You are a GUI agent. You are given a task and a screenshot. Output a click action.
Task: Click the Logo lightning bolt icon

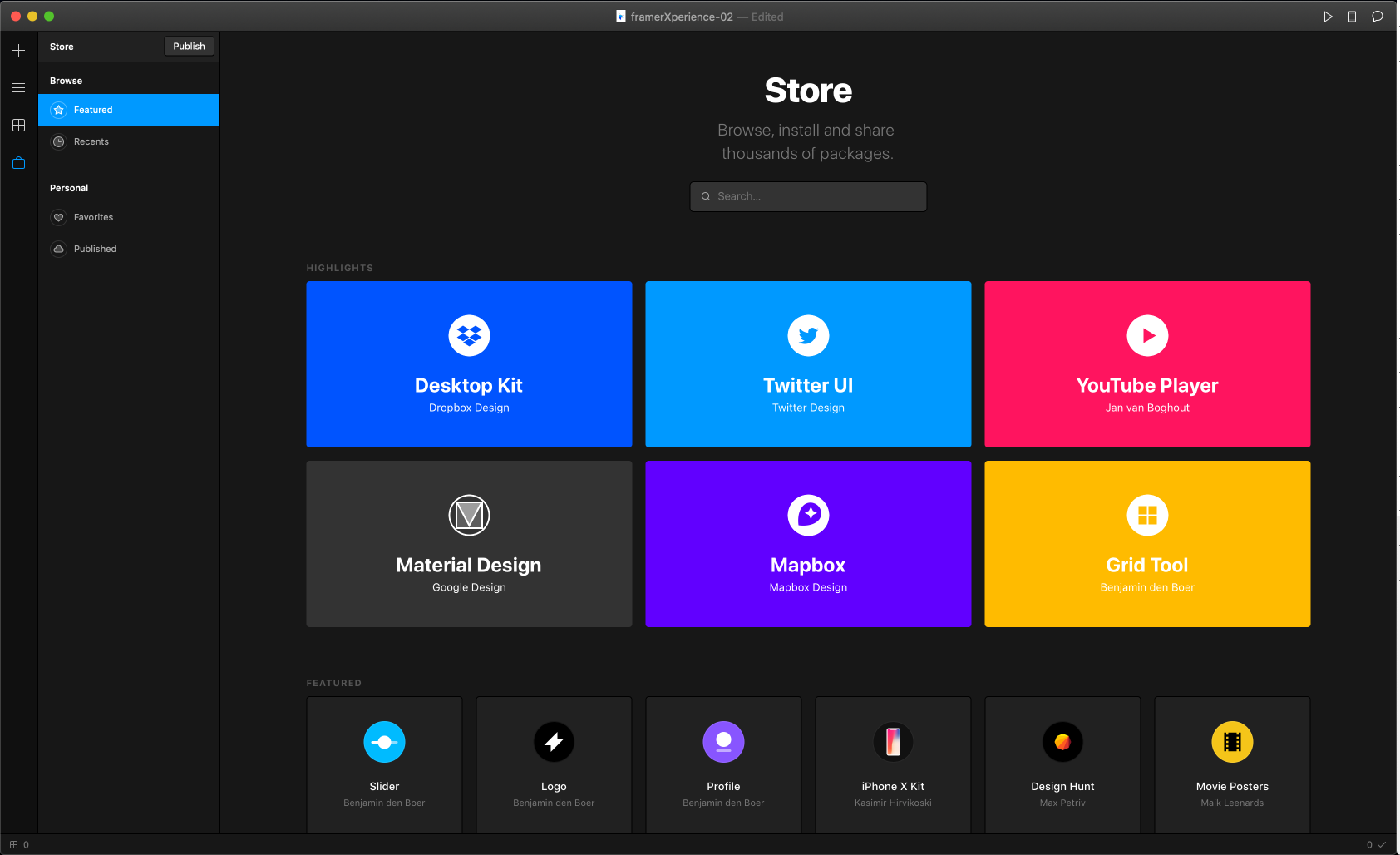pos(554,742)
